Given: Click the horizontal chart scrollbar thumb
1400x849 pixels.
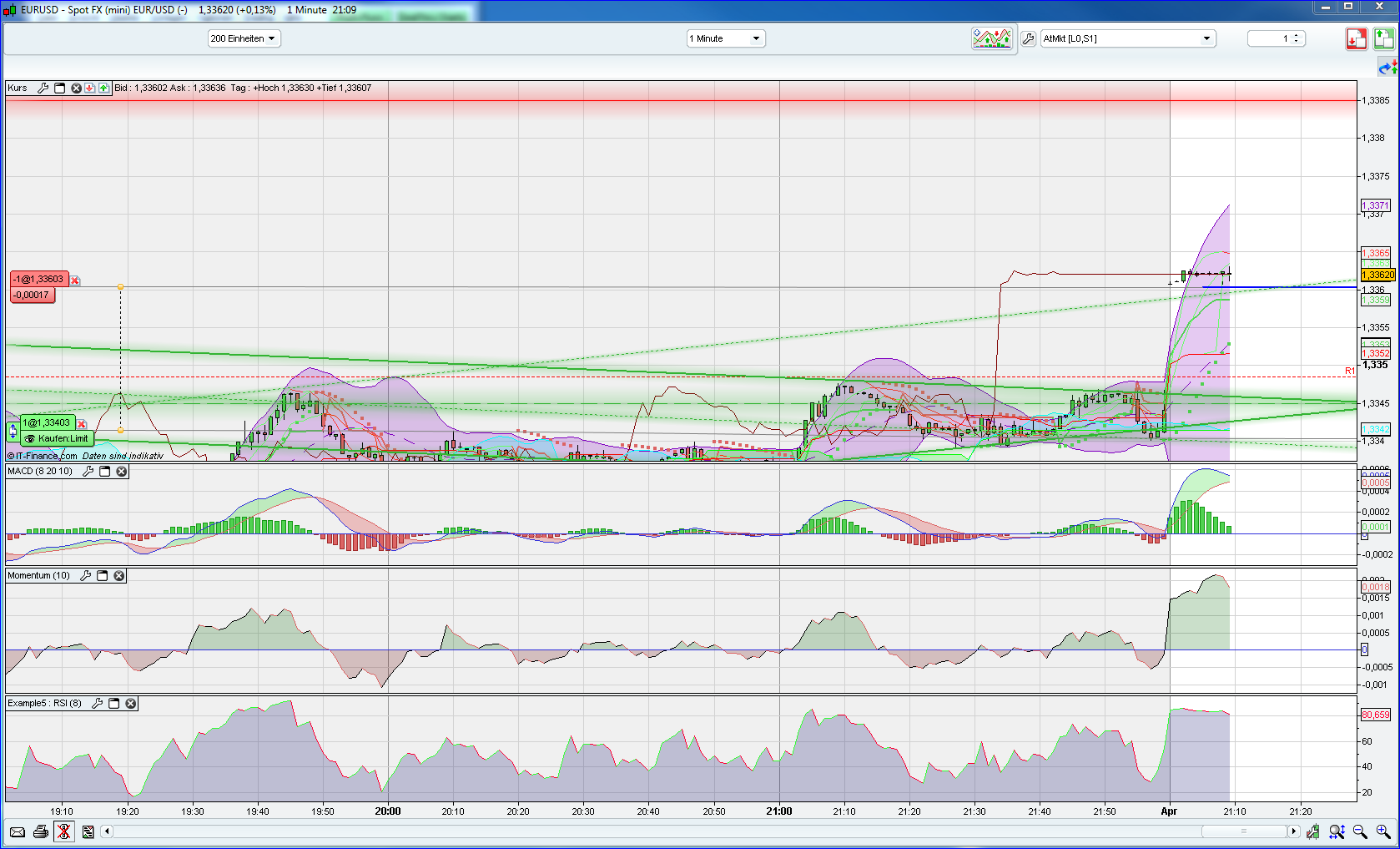Looking at the screenshot, I should (1243, 831).
